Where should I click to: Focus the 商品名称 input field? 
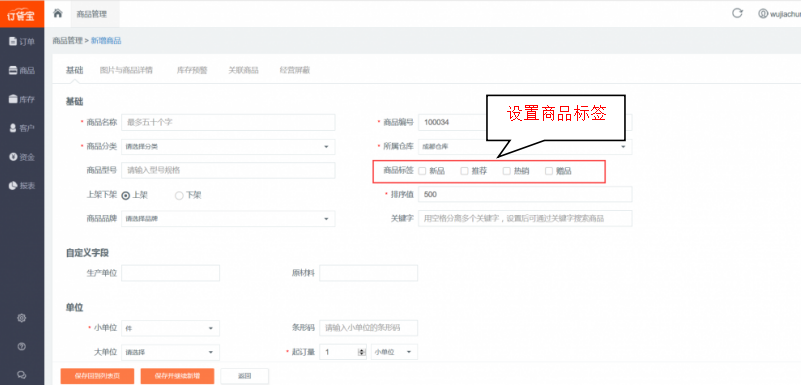(228, 123)
